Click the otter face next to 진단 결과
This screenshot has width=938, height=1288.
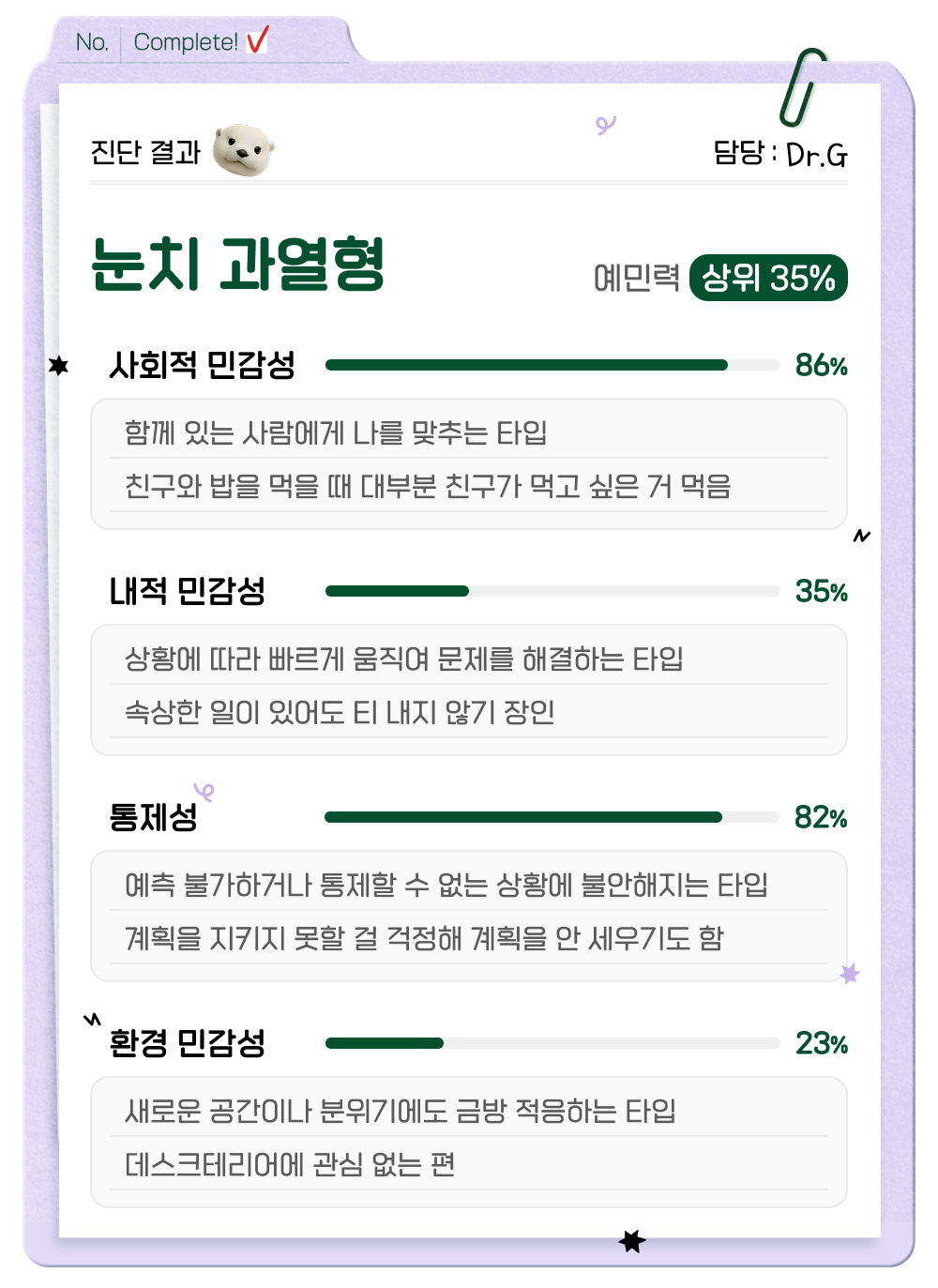click(243, 150)
